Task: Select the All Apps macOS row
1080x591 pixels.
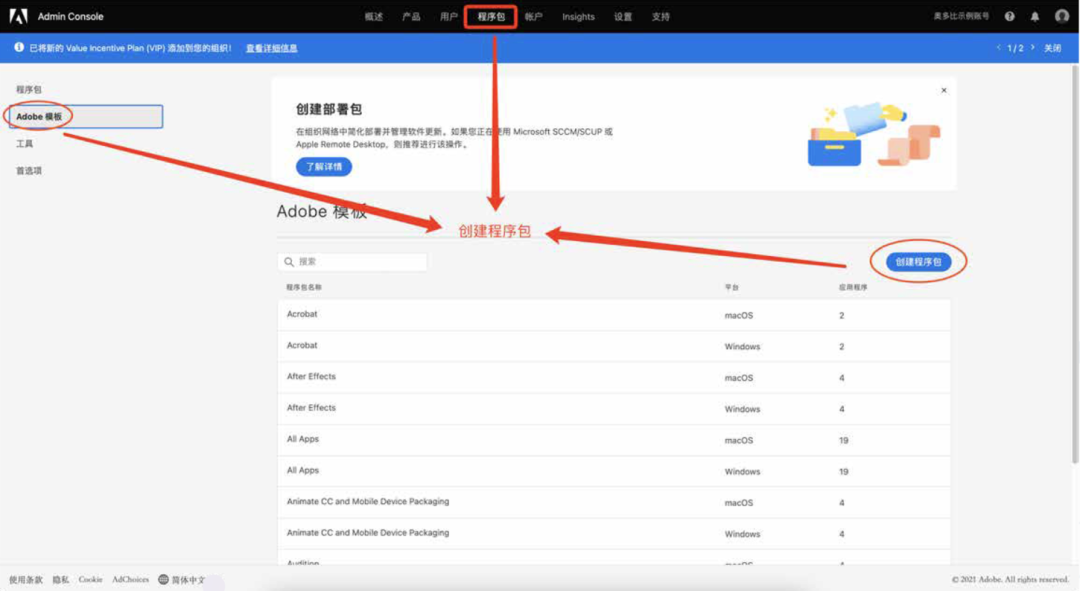Action: point(614,440)
